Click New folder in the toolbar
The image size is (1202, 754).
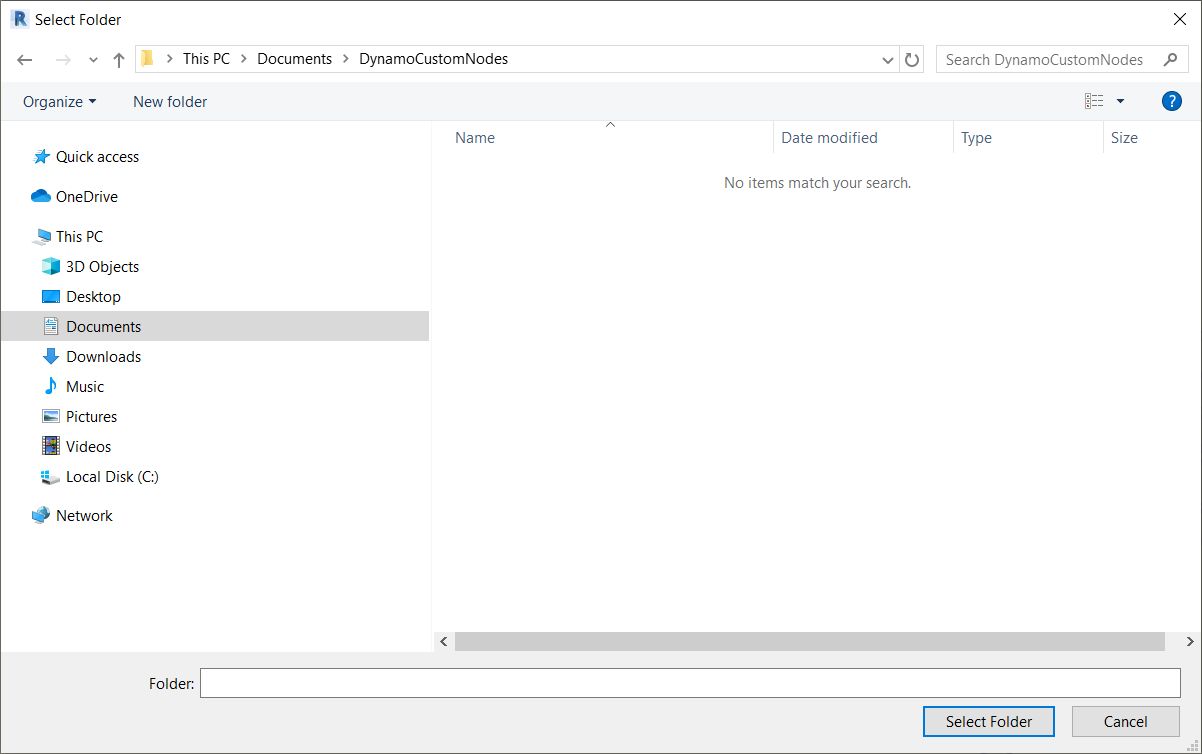[170, 102]
